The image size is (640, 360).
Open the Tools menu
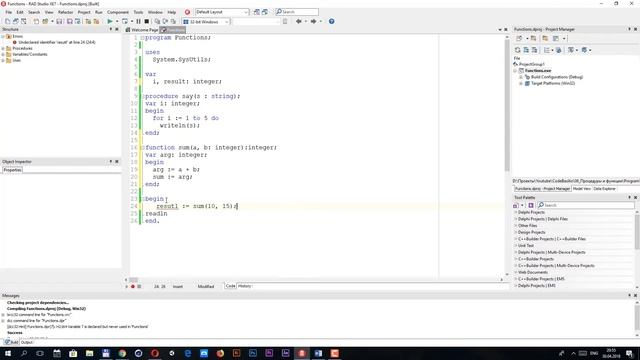click(x=138, y=12)
